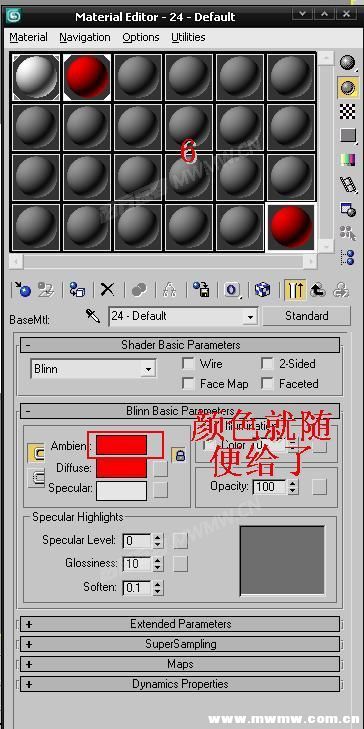Viewport: 364px width, 729px height.
Task: Enable the Face Map checkbox
Action: (x=188, y=384)
